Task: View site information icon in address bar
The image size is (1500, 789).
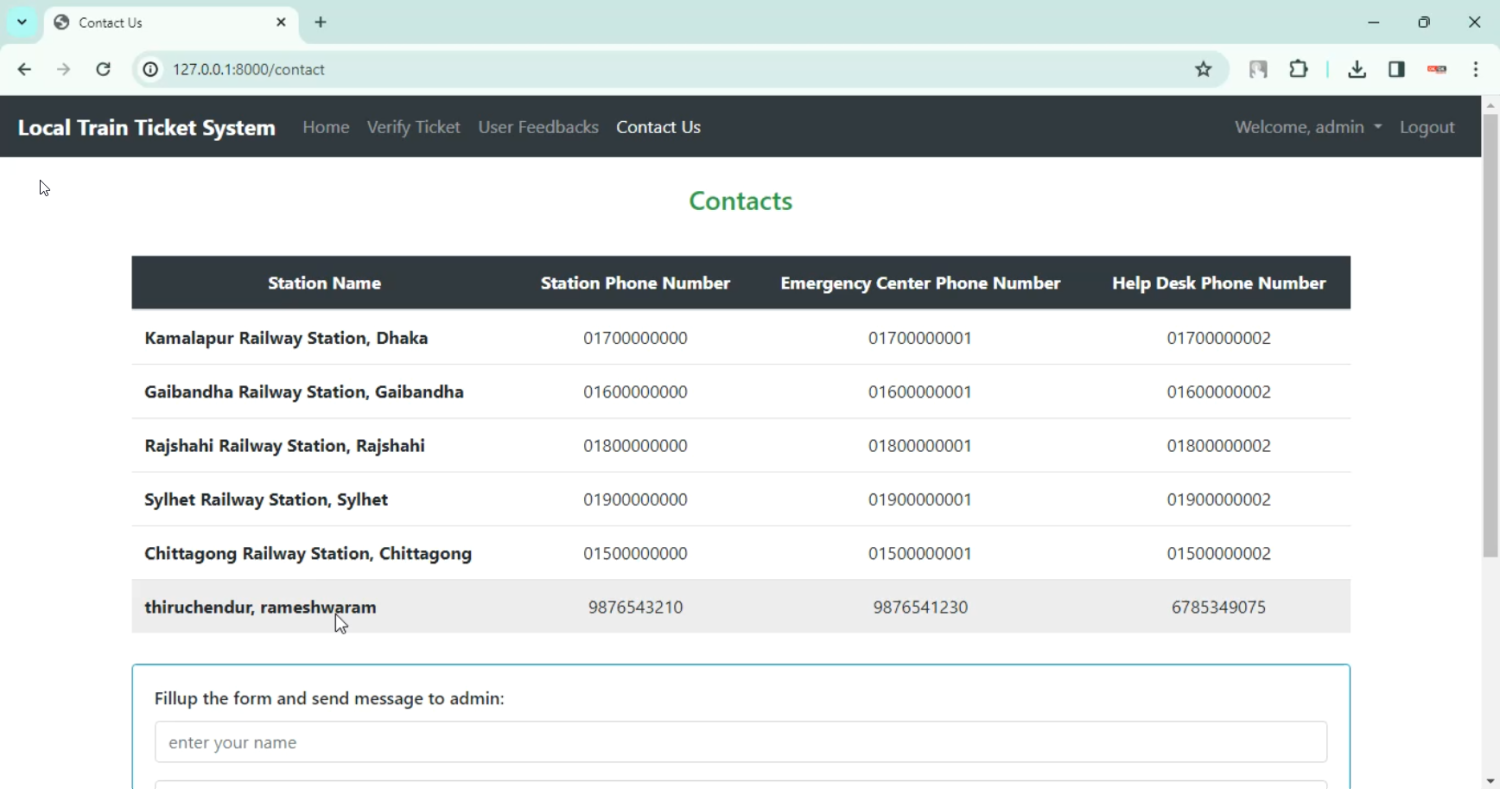Action: [150, 69]
